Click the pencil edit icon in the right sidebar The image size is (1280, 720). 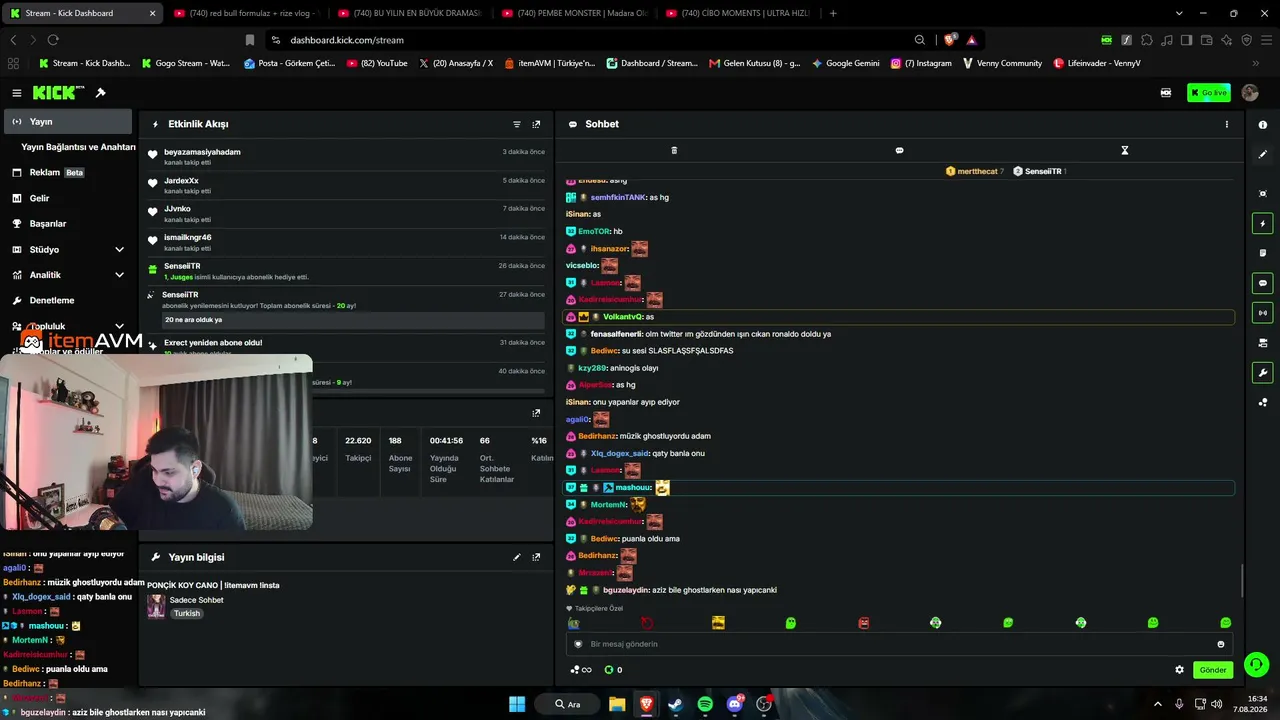click(x=1263, y=154)
